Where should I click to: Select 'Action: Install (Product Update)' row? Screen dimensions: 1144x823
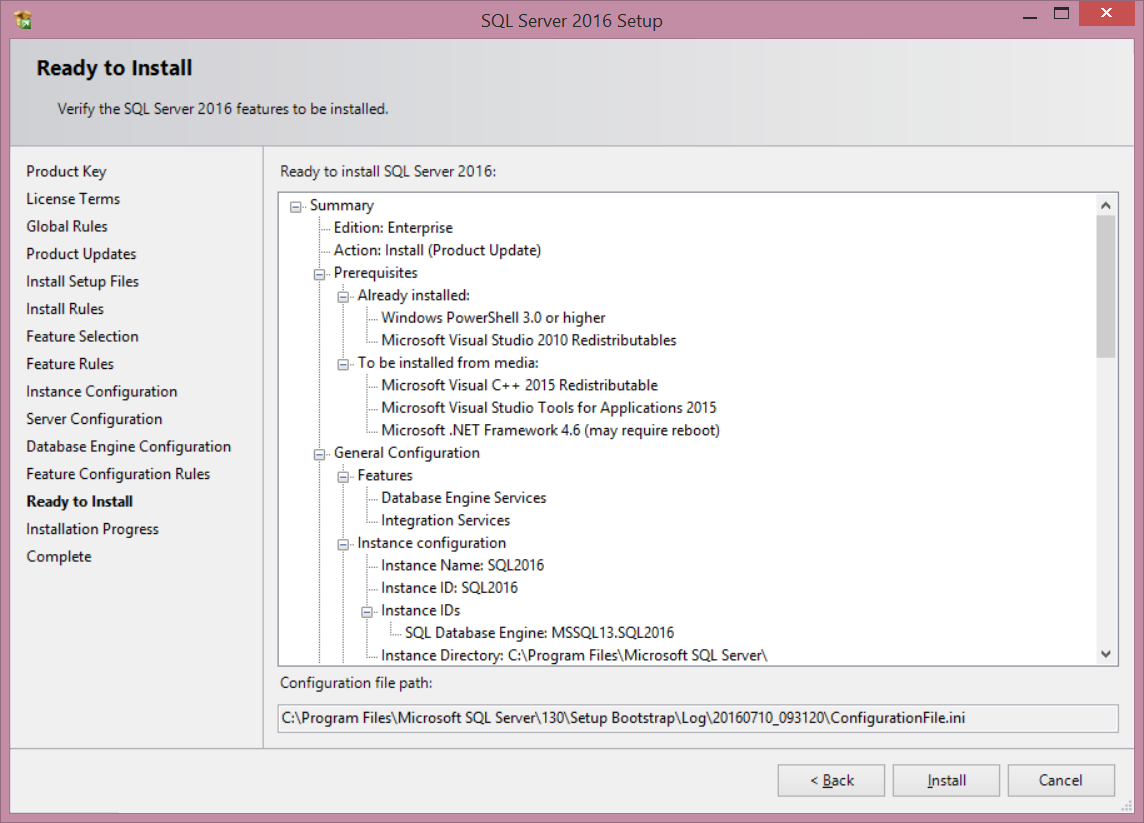[438, 251]
